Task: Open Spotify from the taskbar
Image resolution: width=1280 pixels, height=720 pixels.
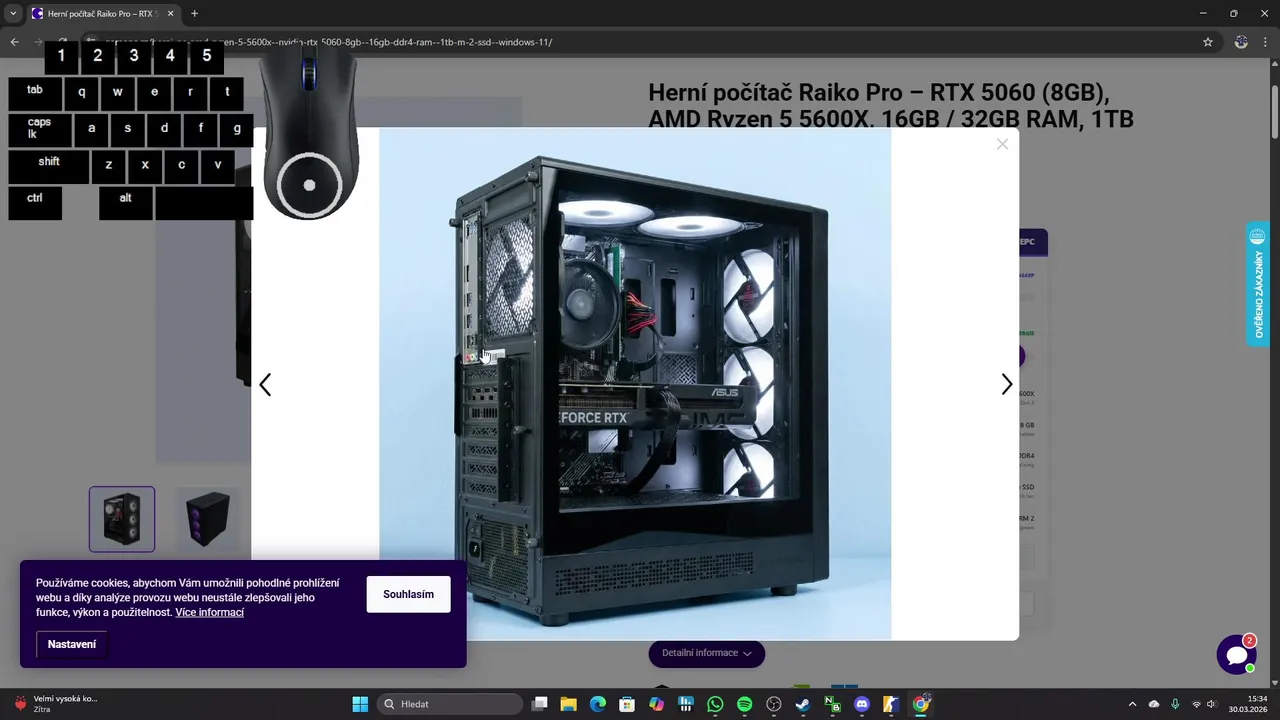Action: [x=744, y=704]
